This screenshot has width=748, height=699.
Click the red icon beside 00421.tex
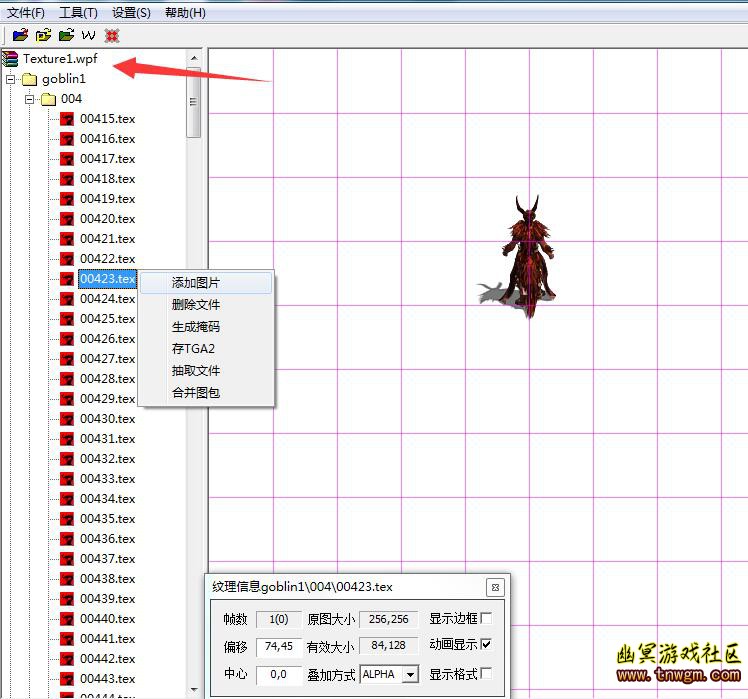click(x=67, y=239)
